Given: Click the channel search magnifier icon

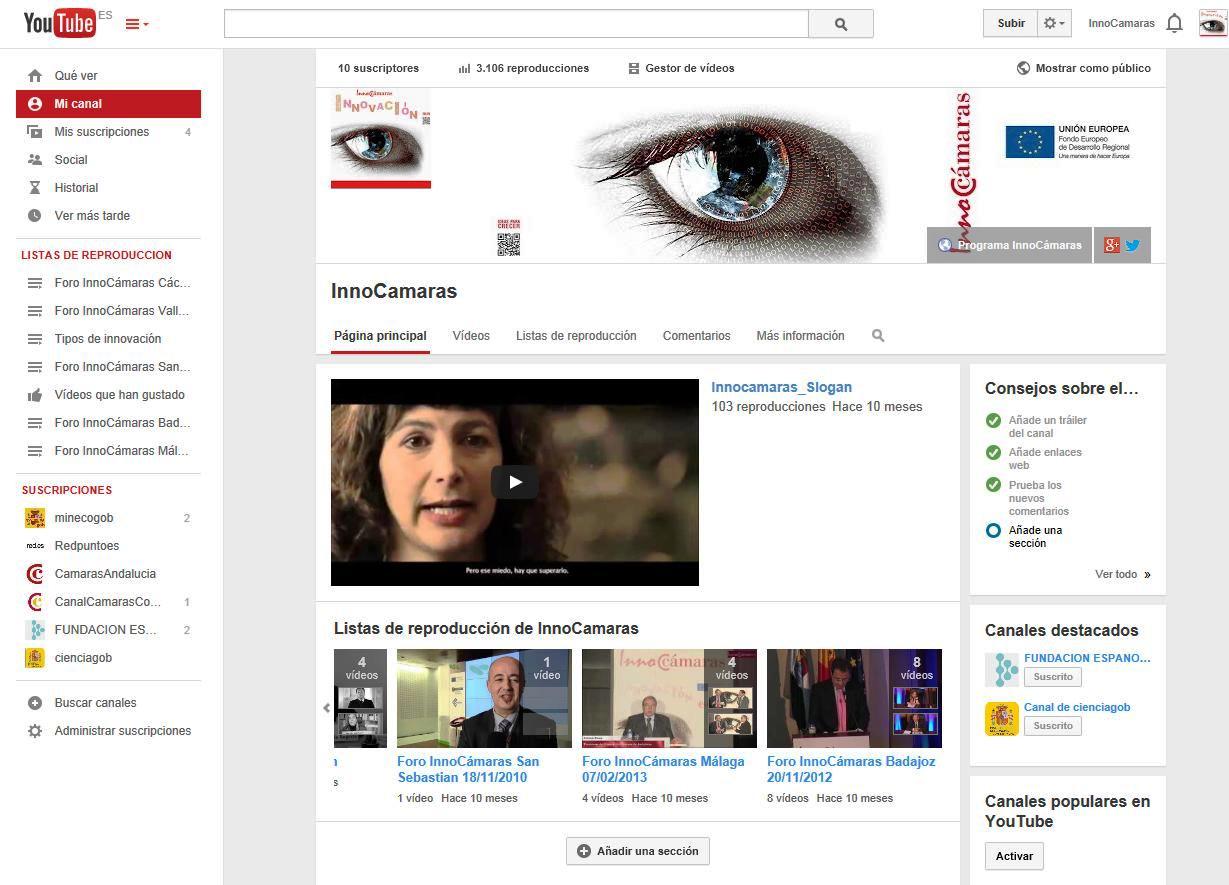Looking at the screenshot, I should coord(878,336).
